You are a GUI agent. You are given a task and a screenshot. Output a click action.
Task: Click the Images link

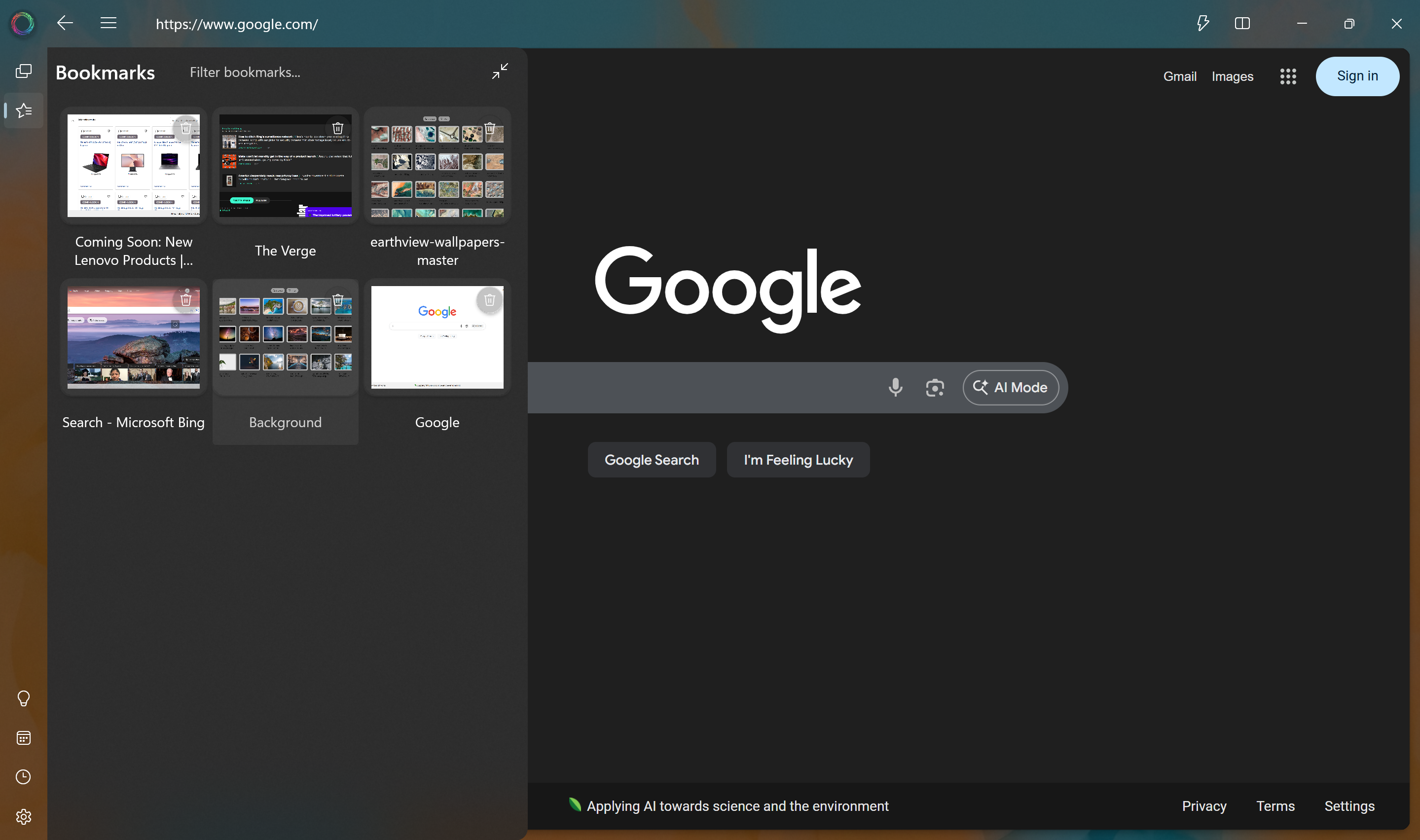[1232, 76]
